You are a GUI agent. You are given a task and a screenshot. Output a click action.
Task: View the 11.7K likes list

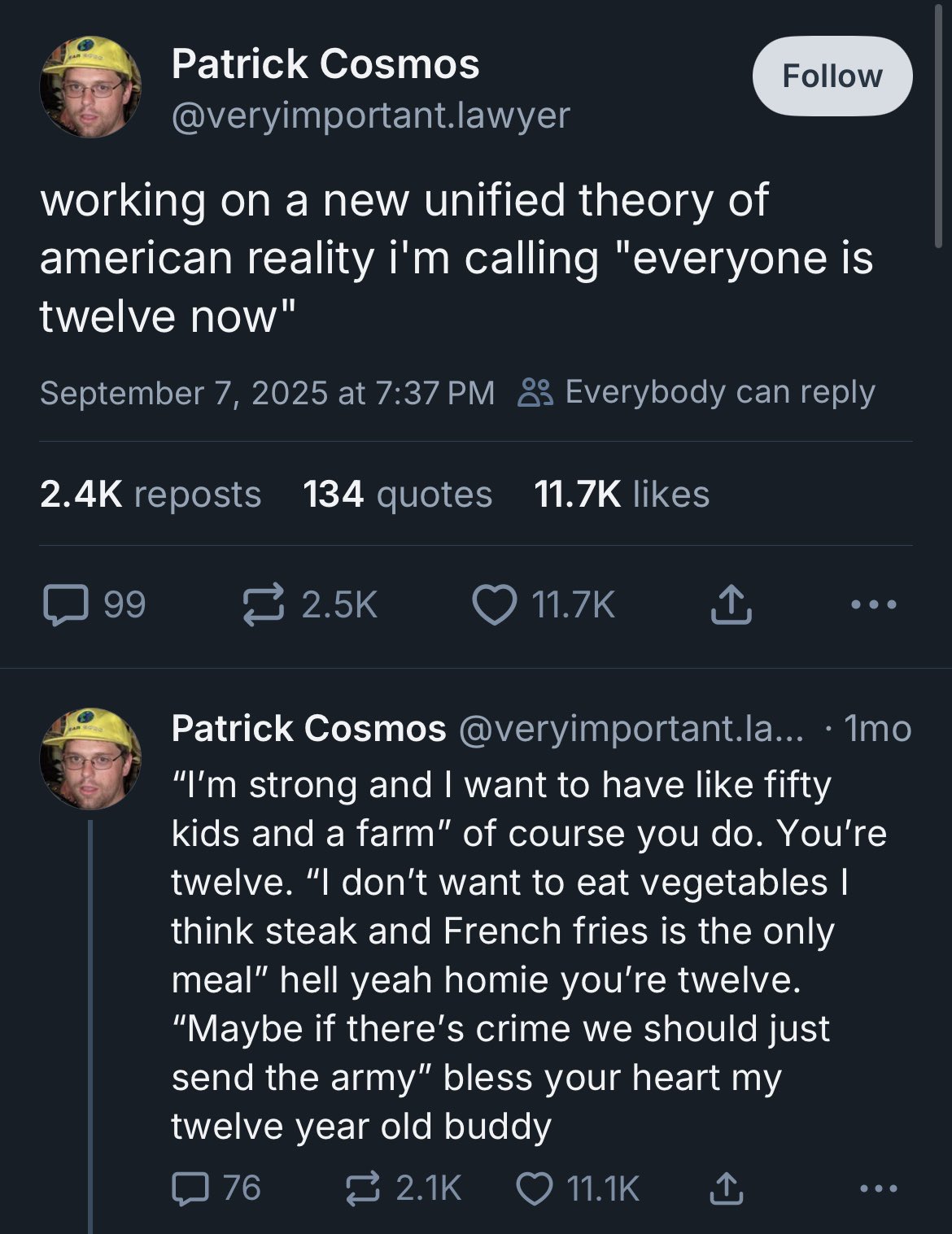click(x=622, y=494)
